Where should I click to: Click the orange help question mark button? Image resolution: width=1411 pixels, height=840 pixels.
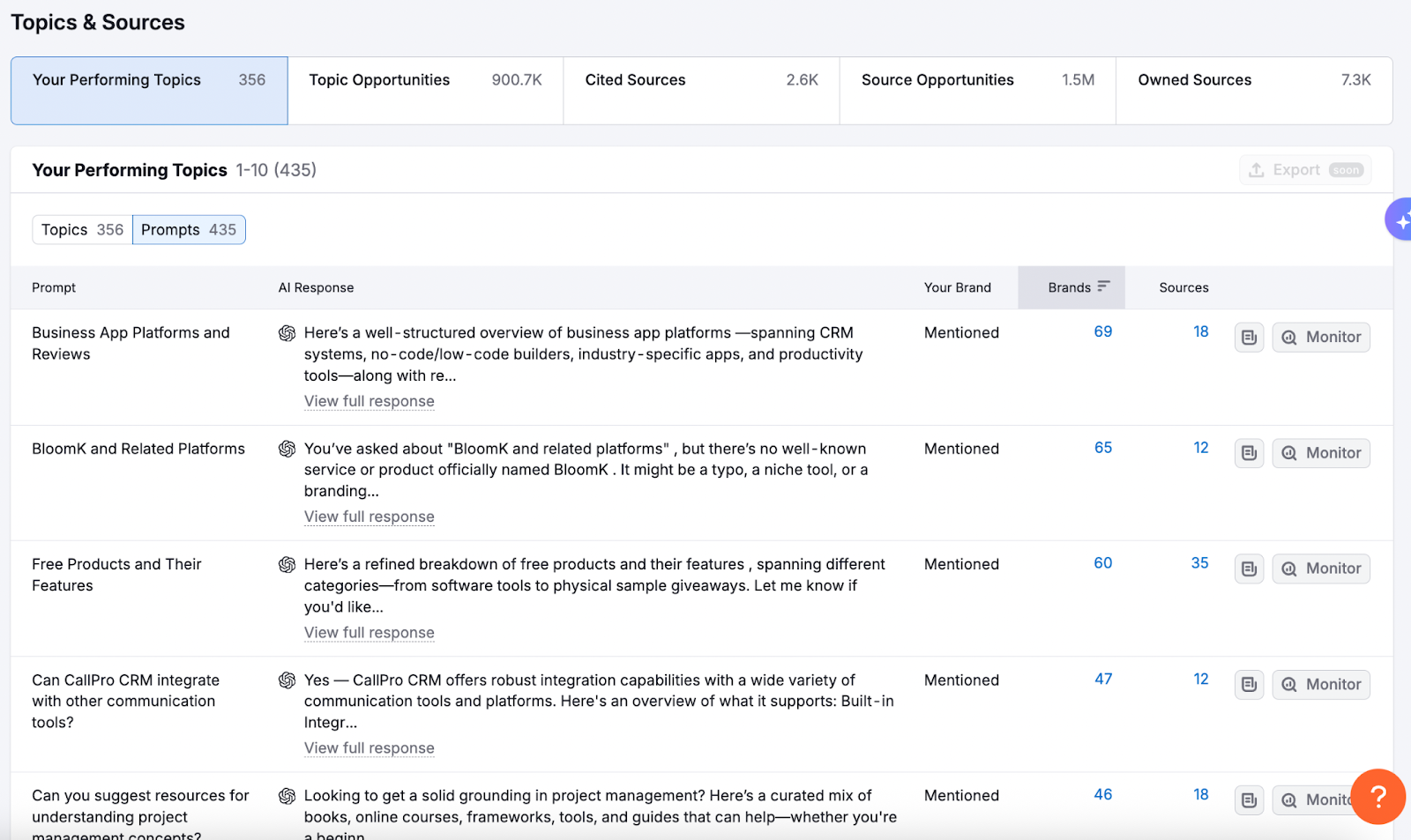pyautogui.click(x=1377, y=796)
